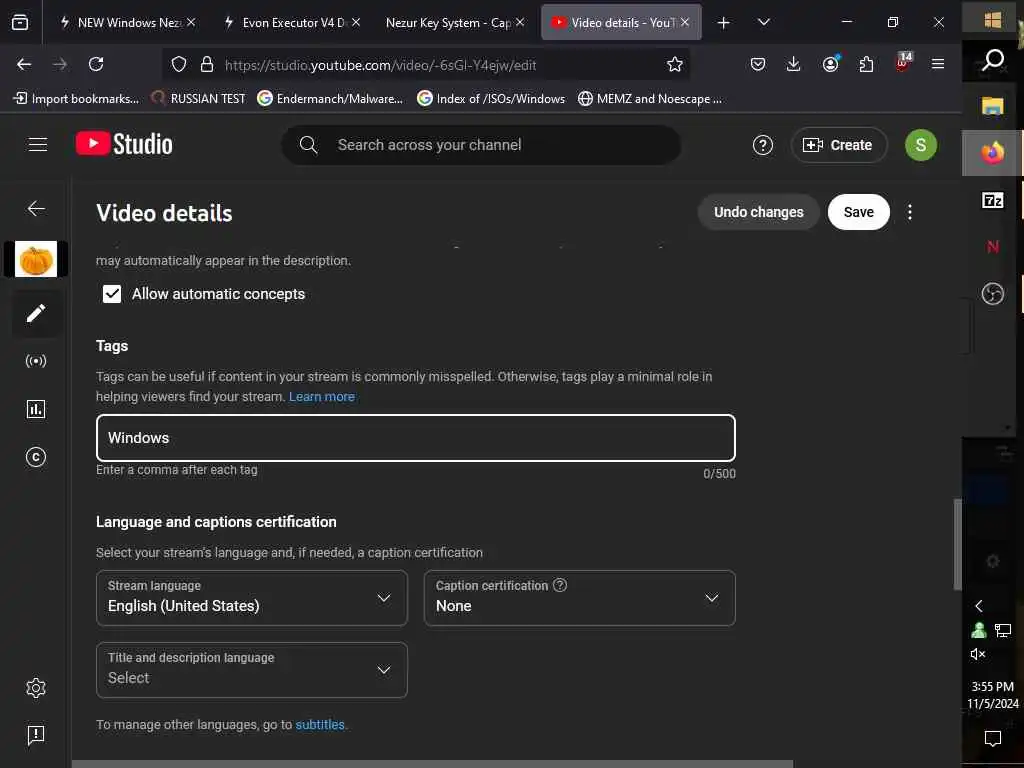This screenshot has height=768, width=1024.
Task: Uncheck Allow automatic concepts checkbox
Action: point(112,294)
